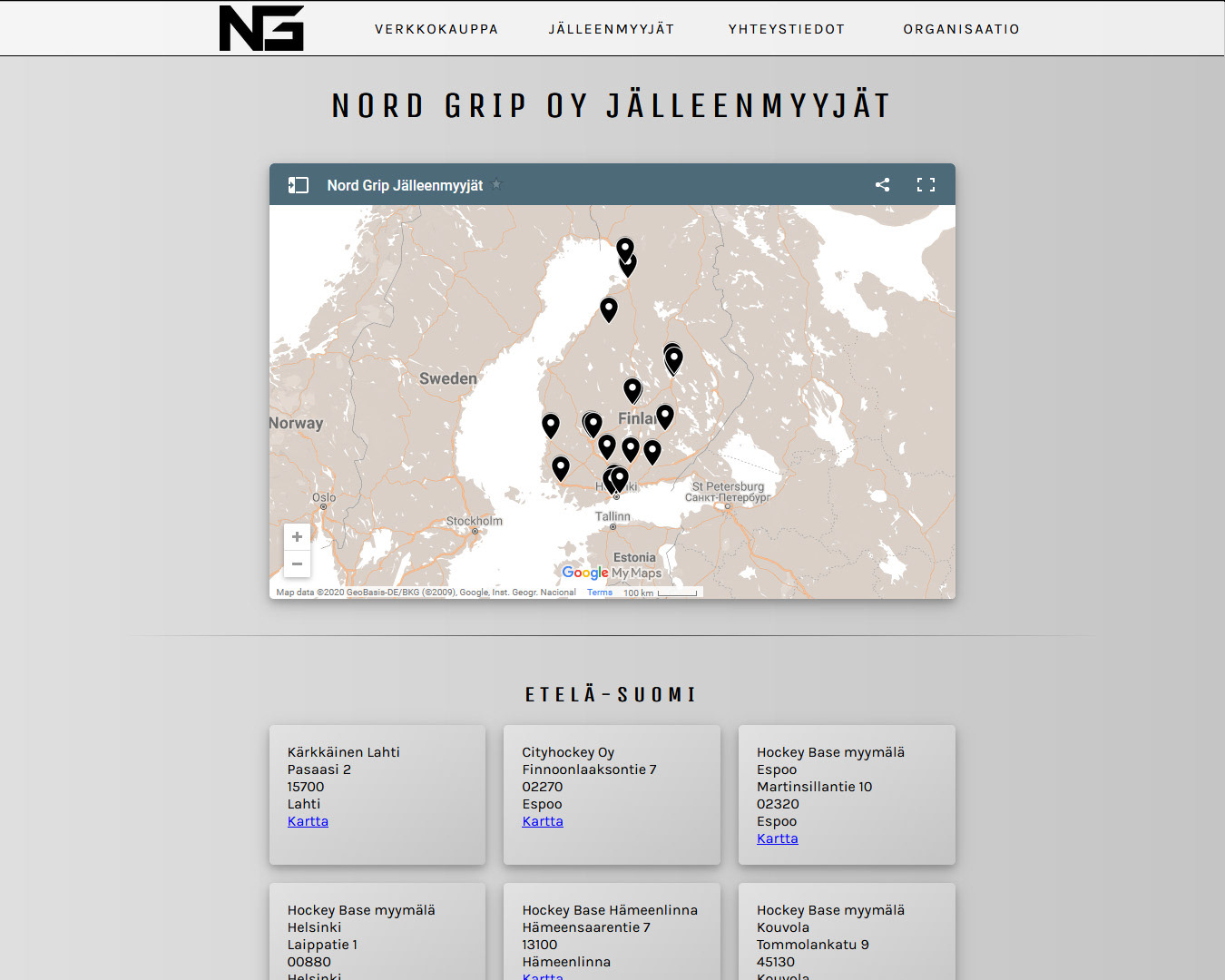The height and width of the screenshot is (980, 1225).
Task: Click the Etelä-Suomi section heading
Action: [612, 695]
